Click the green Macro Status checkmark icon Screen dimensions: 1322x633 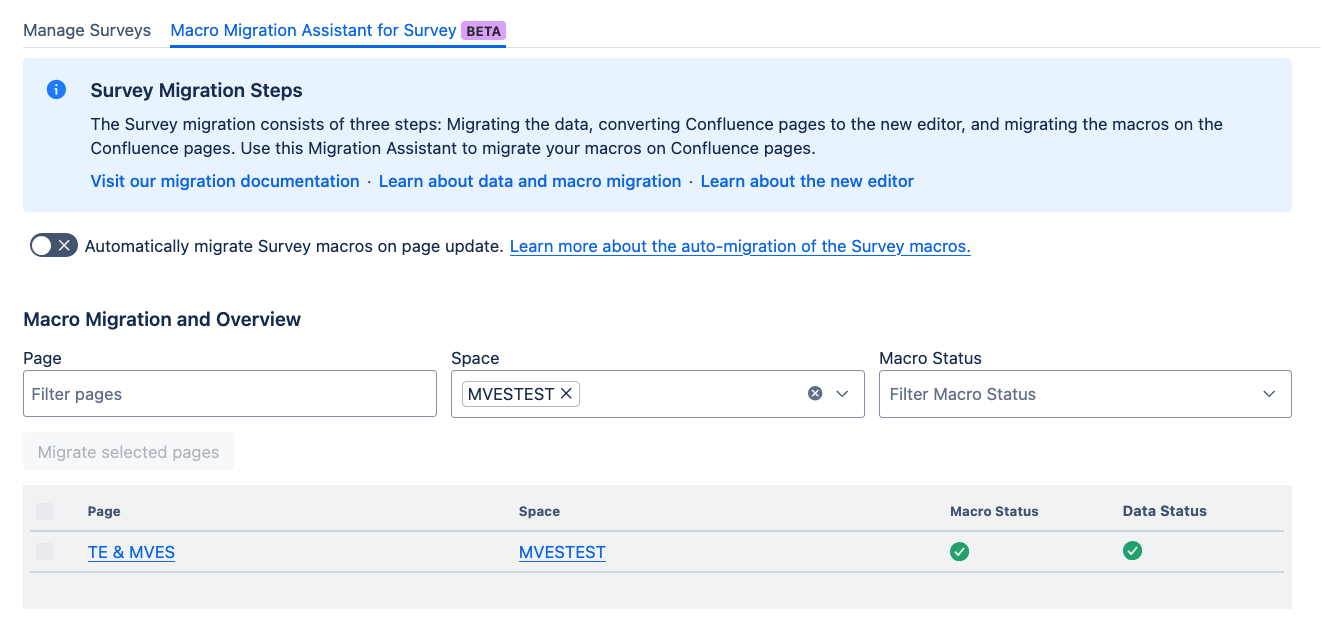pos(959,551)
